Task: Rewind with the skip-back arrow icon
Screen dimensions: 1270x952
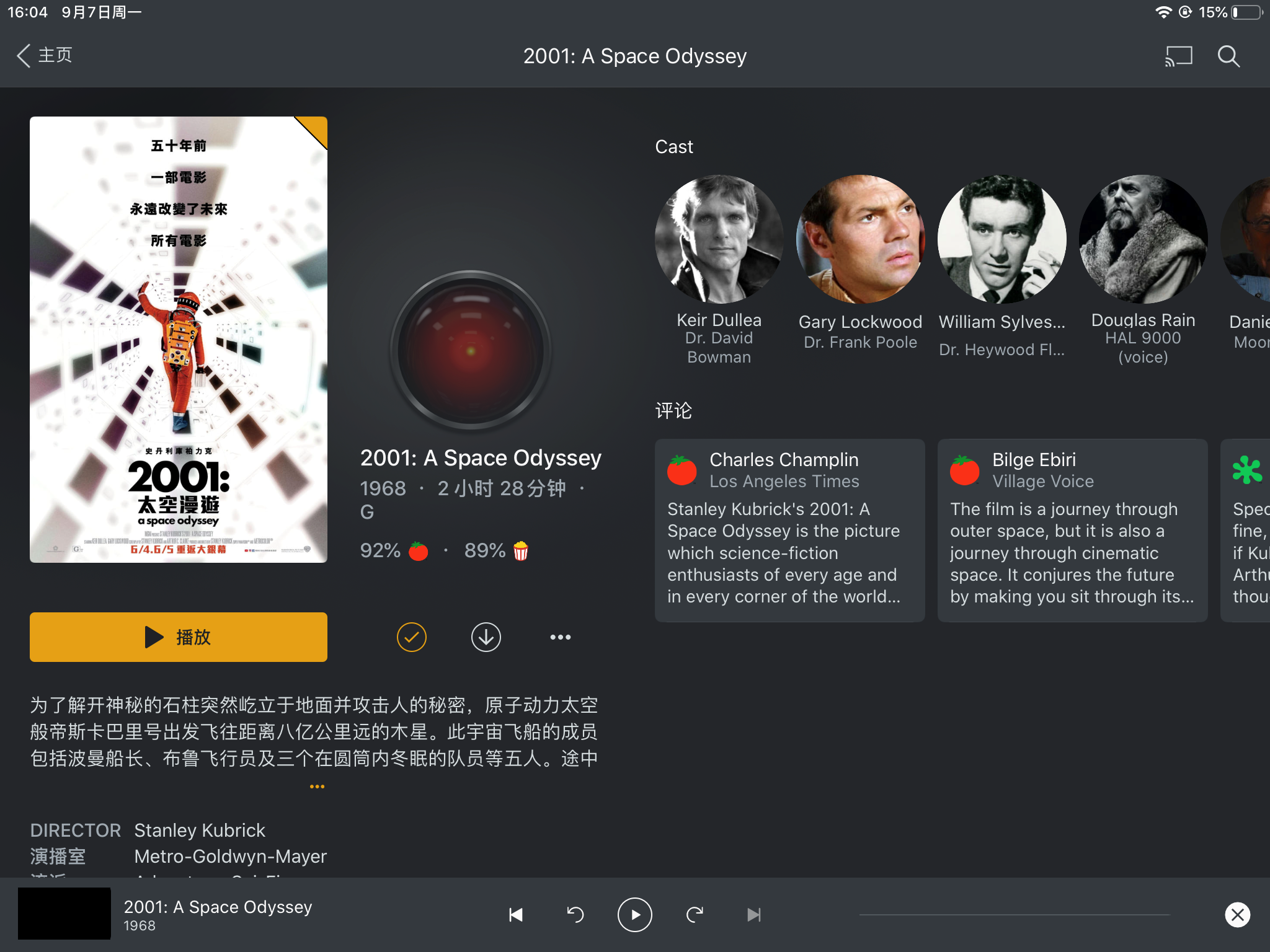Action: tap(575, 915)
